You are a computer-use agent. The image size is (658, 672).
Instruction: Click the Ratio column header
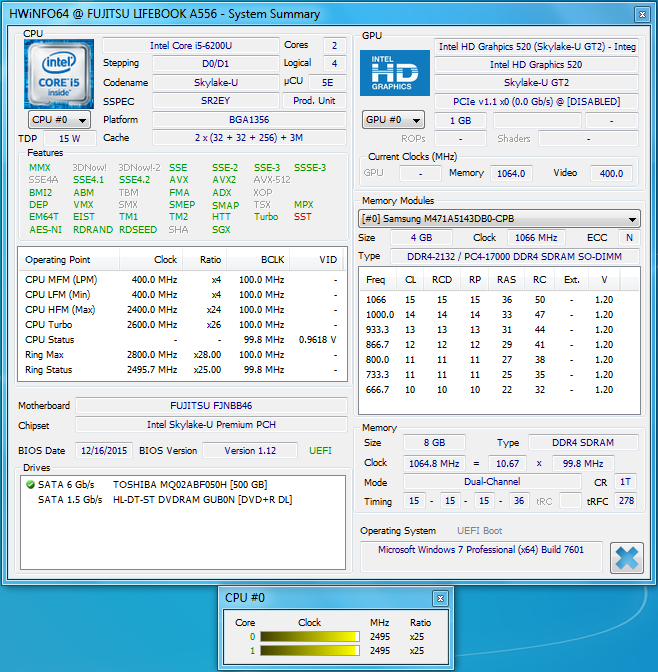click(x=205, y=260)
